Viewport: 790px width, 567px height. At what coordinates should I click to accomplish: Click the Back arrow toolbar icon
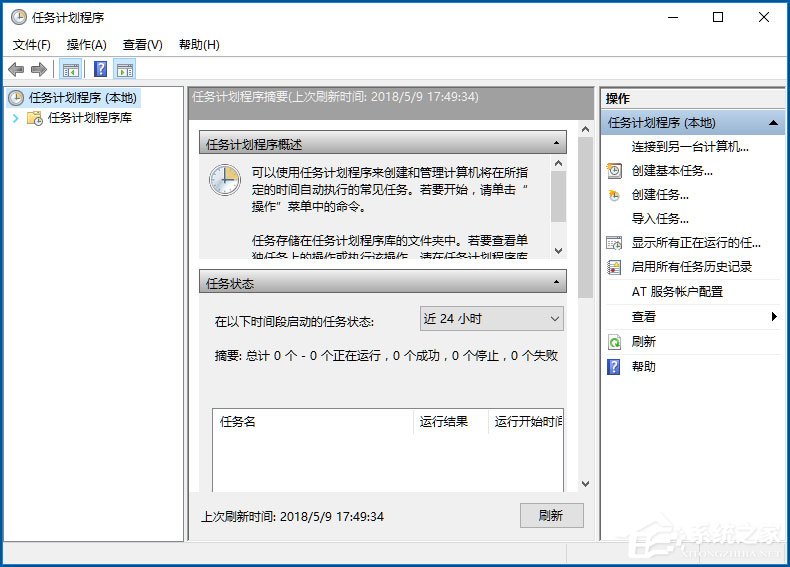pyautogui.click(x=16, y=69)
